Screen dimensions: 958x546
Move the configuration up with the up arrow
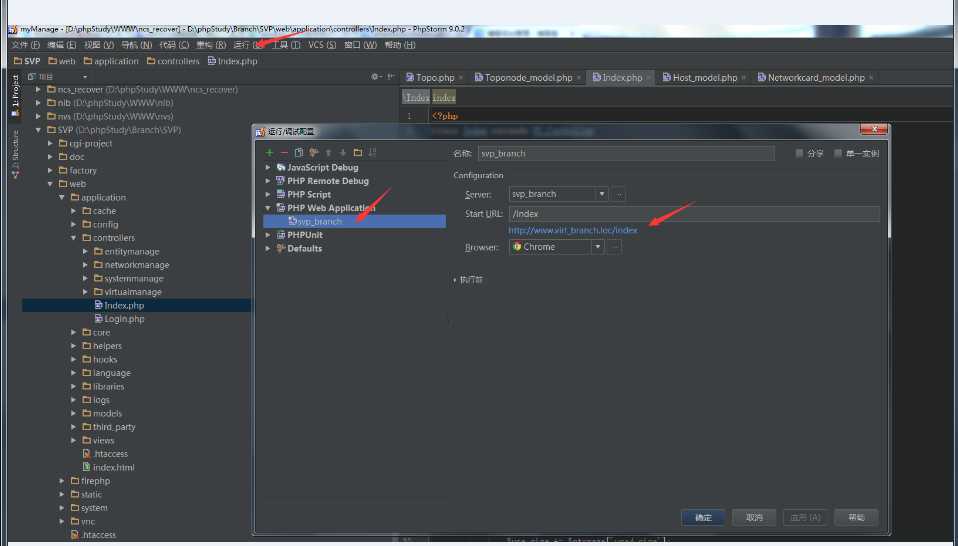pyautogui.click(x=328, y=153)
